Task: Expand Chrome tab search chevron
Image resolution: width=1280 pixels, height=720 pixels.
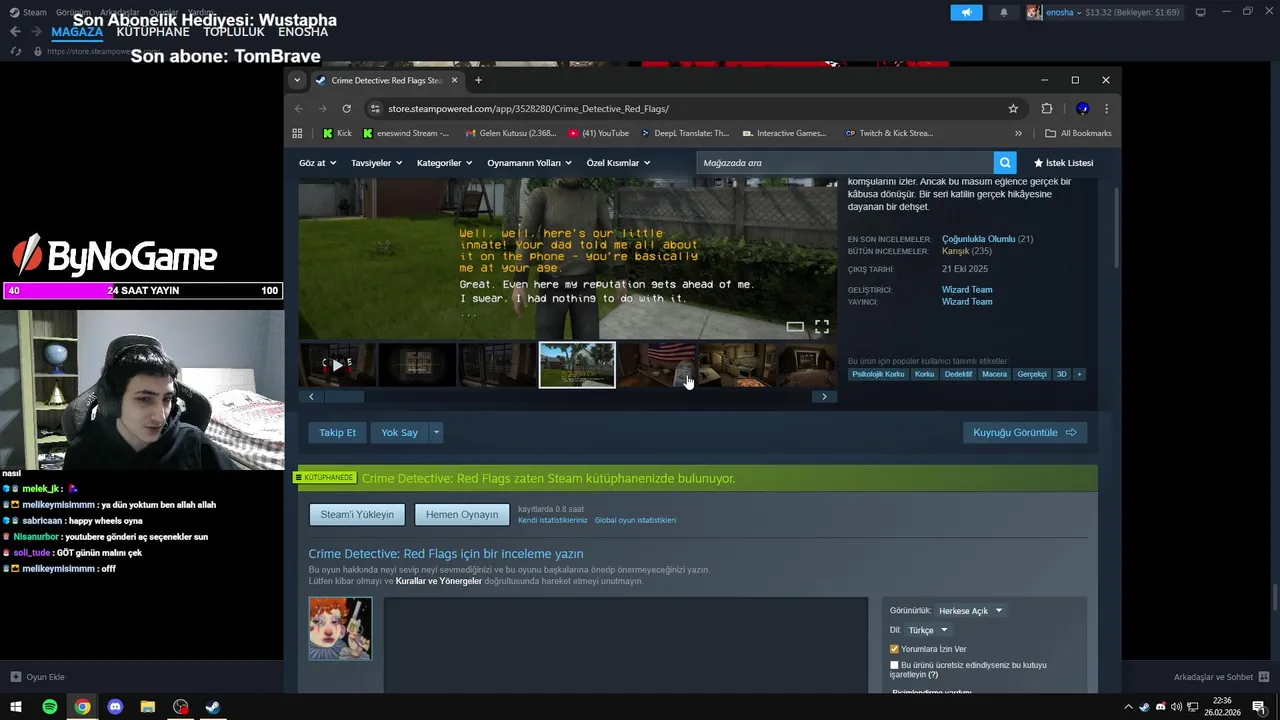Action: (297, 80)
